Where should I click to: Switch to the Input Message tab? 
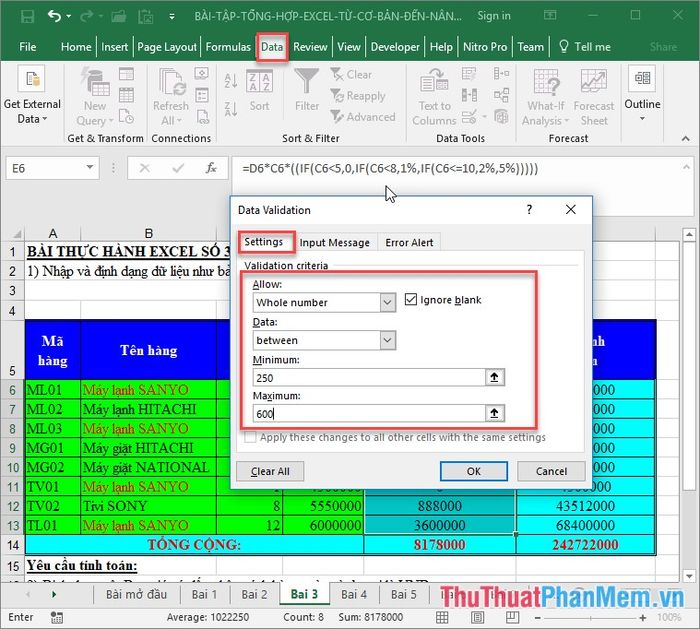pyautogui.click(x=335, y=242)
